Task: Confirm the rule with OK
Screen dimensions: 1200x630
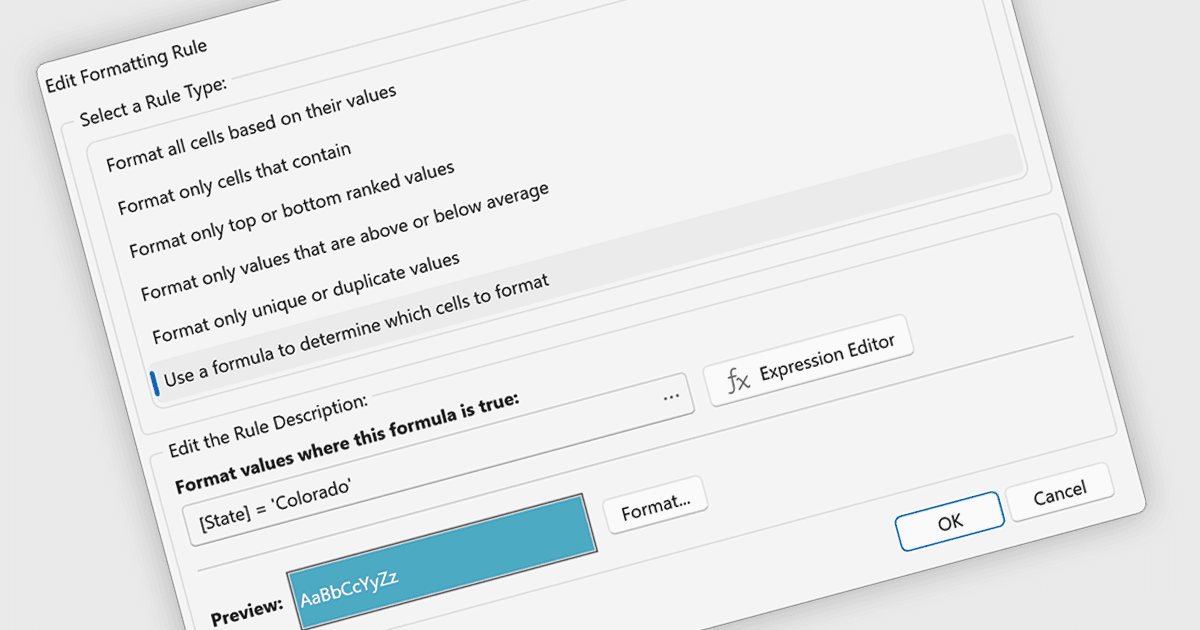Action: [x=950, y=521]
